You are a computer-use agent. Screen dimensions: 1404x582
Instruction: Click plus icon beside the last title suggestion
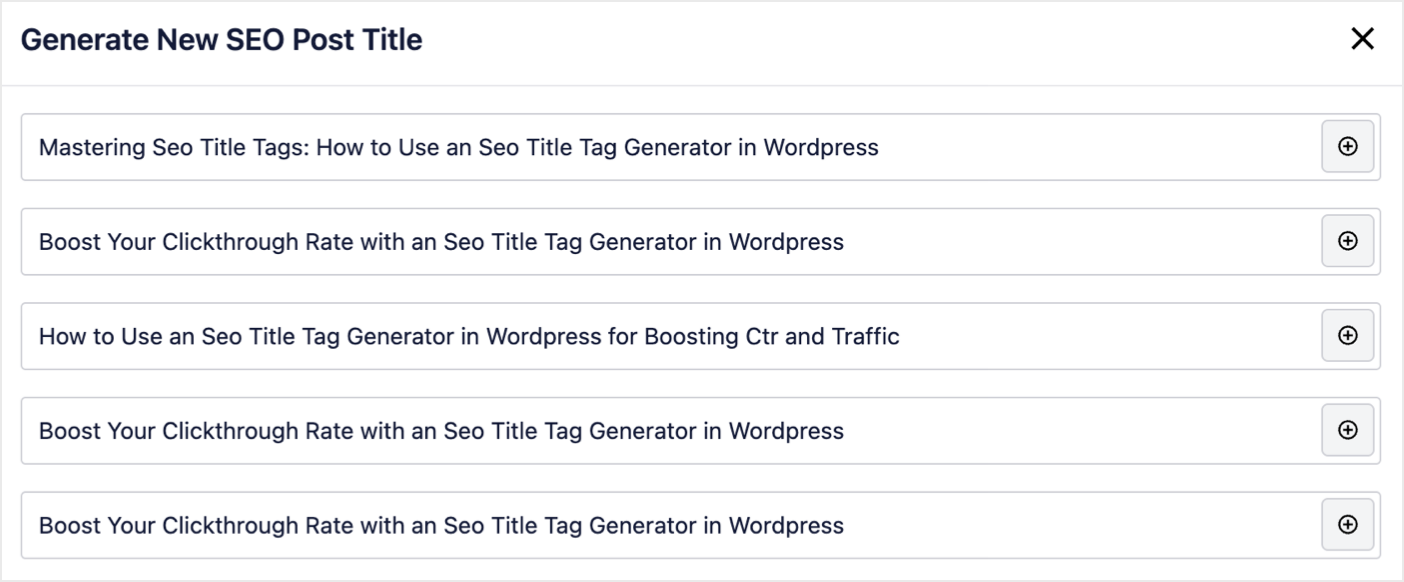point(1347,525)
